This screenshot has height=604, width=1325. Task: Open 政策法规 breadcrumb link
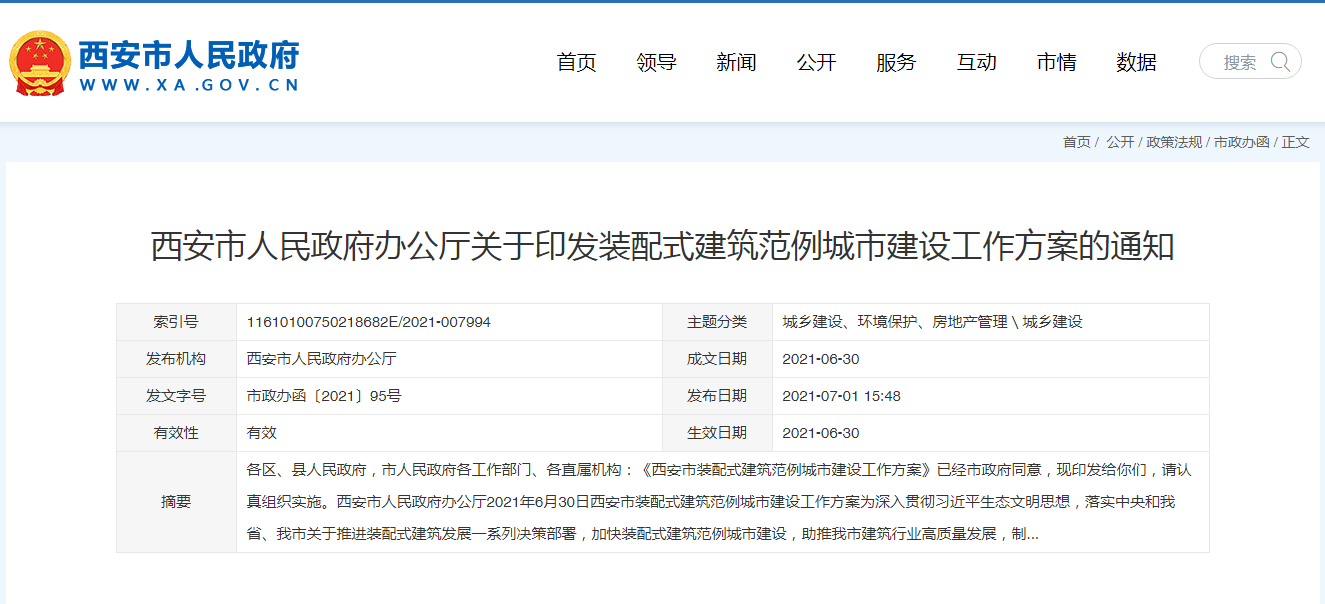tap(1174, 142)
